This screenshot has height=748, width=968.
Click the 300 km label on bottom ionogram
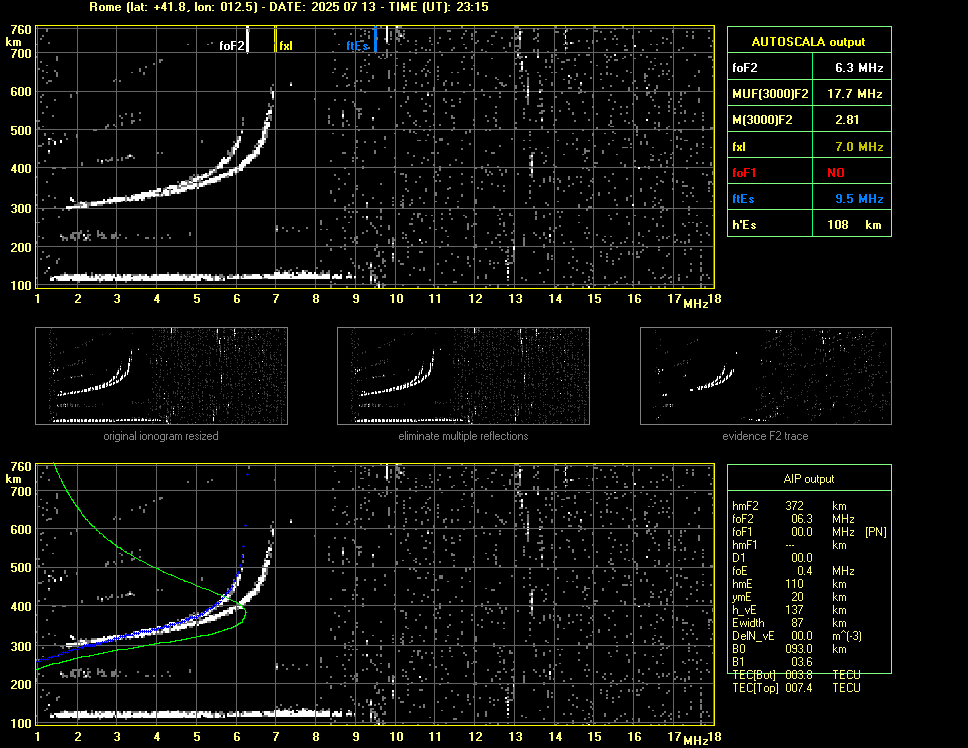tap(21, 646)
